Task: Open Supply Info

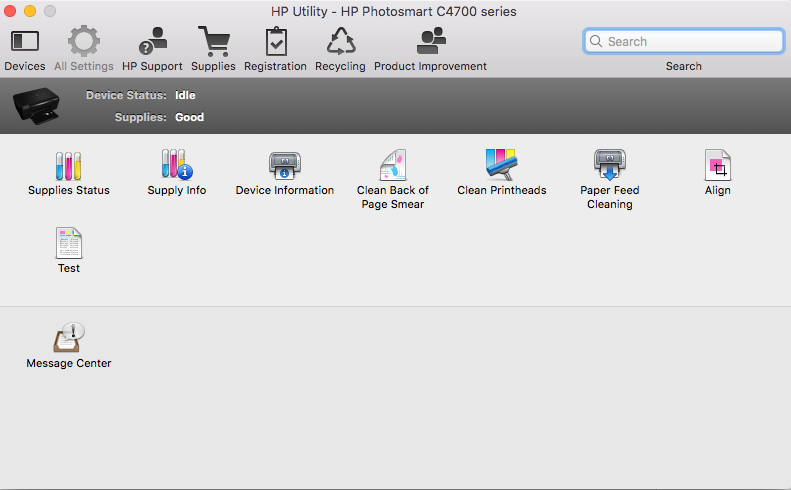Action: pos(177,165)
